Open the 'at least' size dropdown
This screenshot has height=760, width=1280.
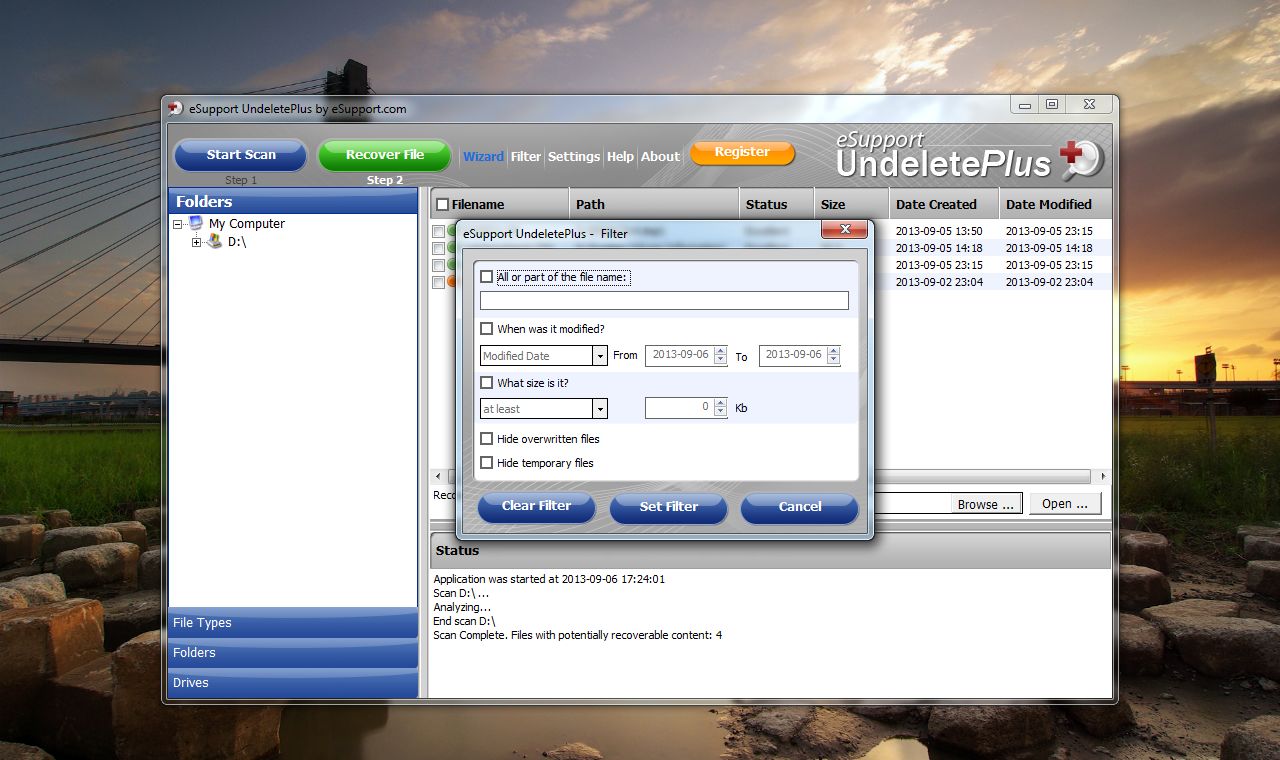click(600, 408)
